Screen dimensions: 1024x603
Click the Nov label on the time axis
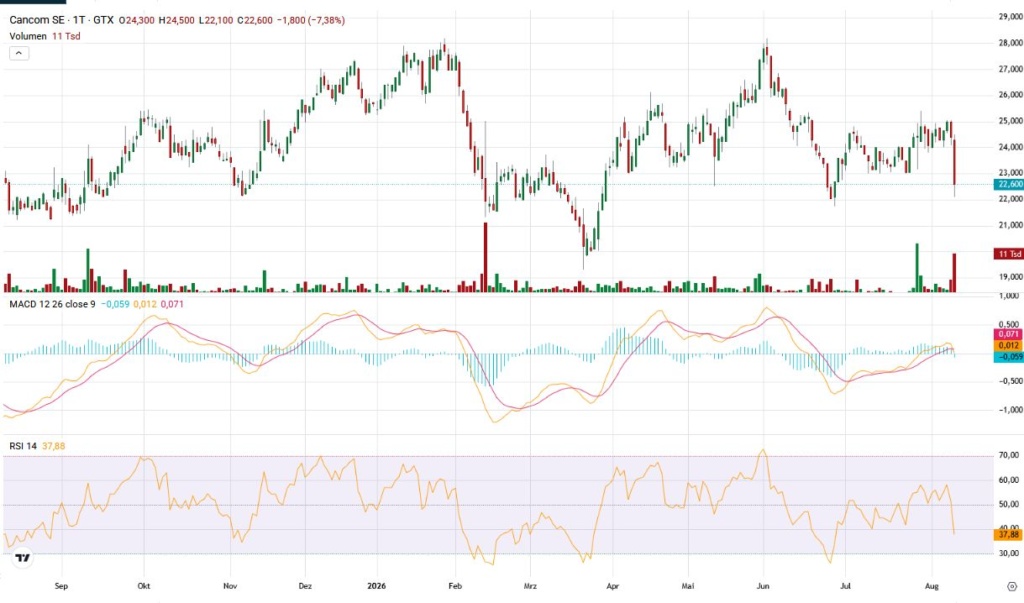point(230,586)
